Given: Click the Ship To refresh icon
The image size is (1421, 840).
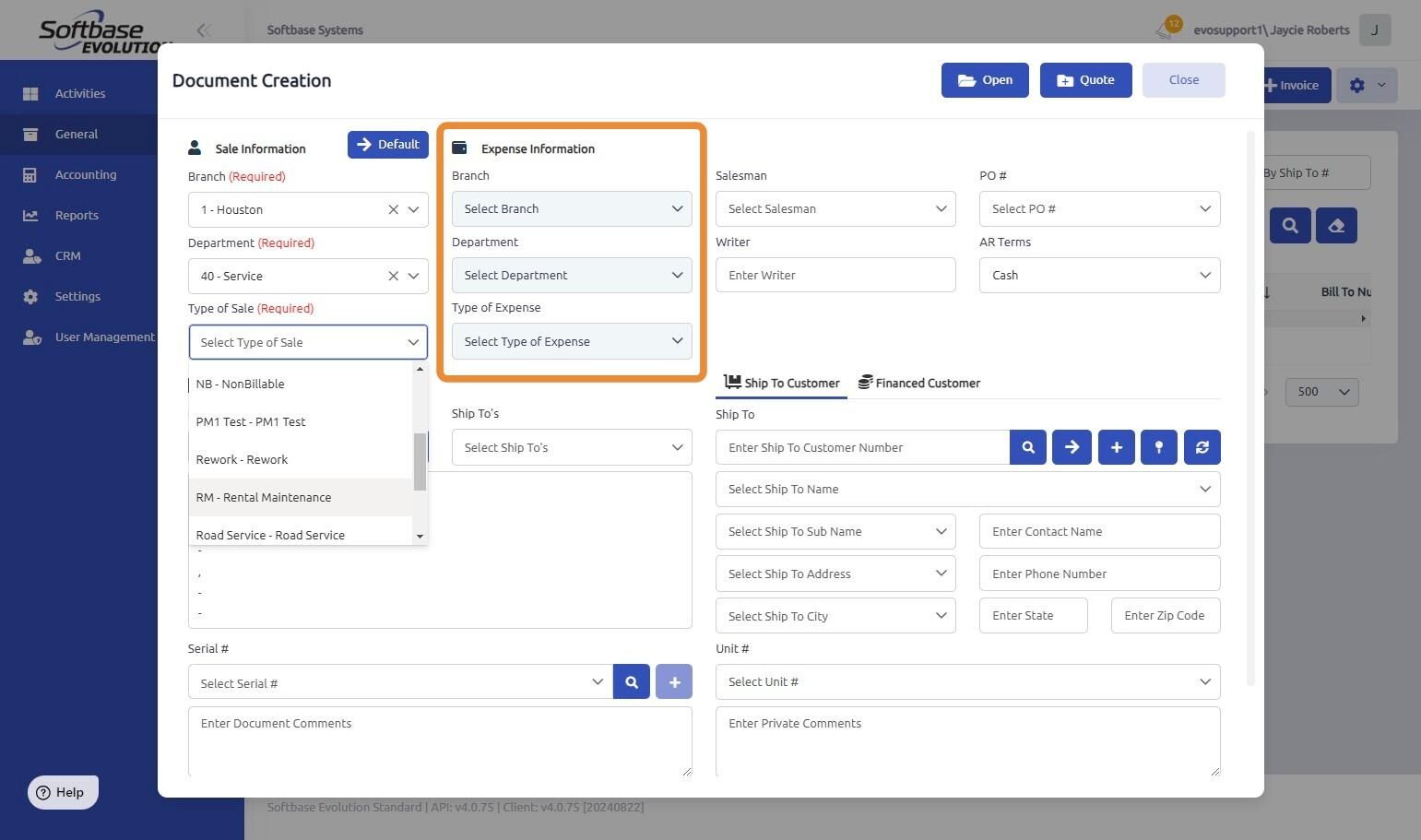Looking at the screenshot, I should click(1202, 447).
